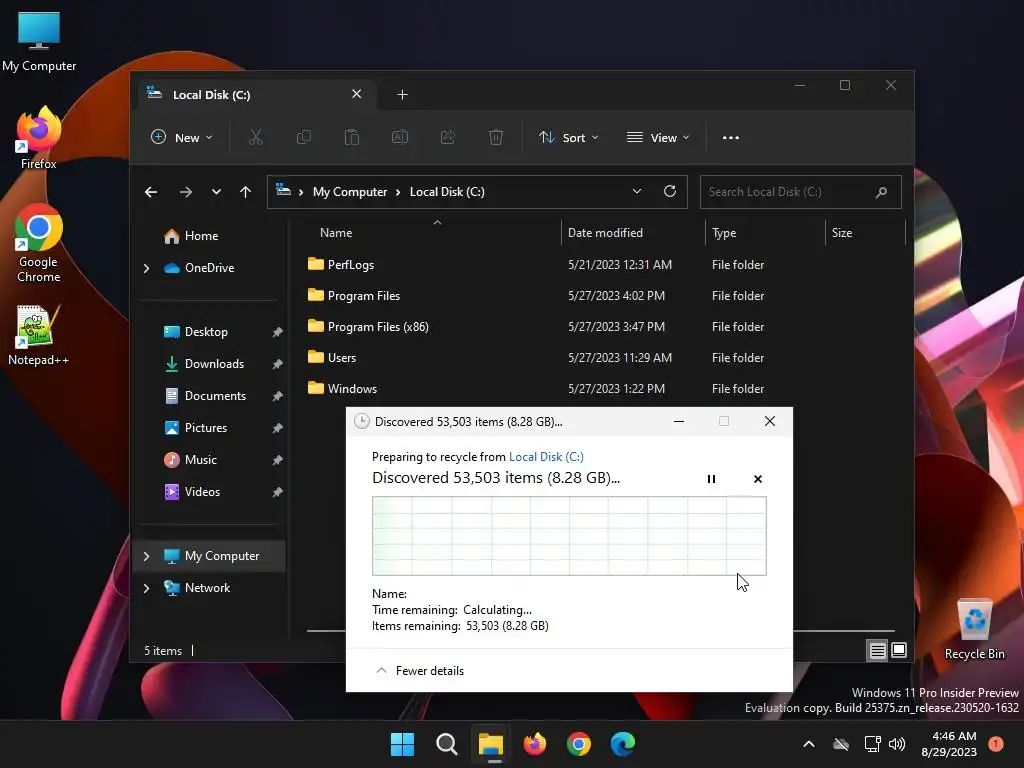Click the Delete trash icon
This screenshot has width=1024, height=768.
coord(496,137)
